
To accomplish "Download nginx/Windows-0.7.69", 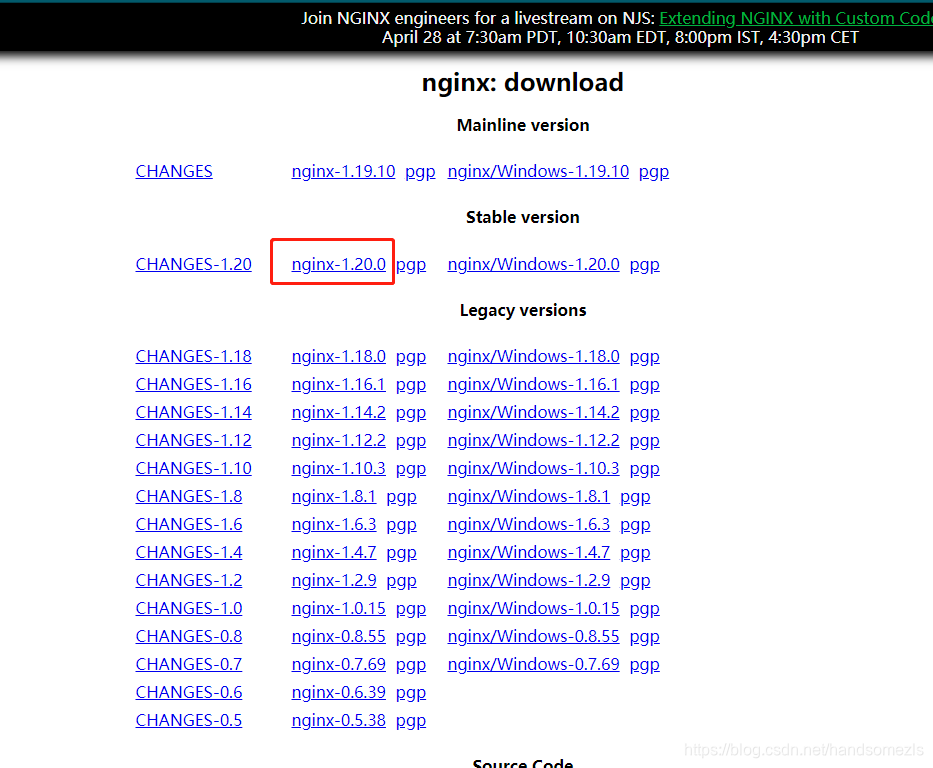I will click(x=533, y=664).
